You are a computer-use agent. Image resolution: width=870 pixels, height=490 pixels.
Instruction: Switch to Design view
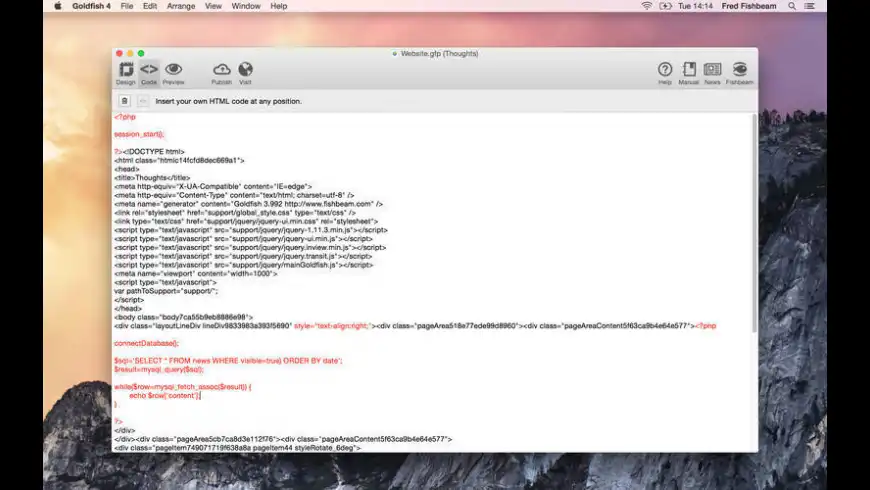126,73
